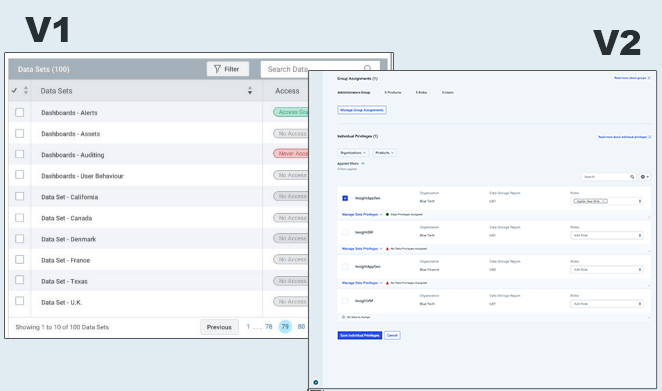Click the V2 search magnifier icon

tap(632, 177)
